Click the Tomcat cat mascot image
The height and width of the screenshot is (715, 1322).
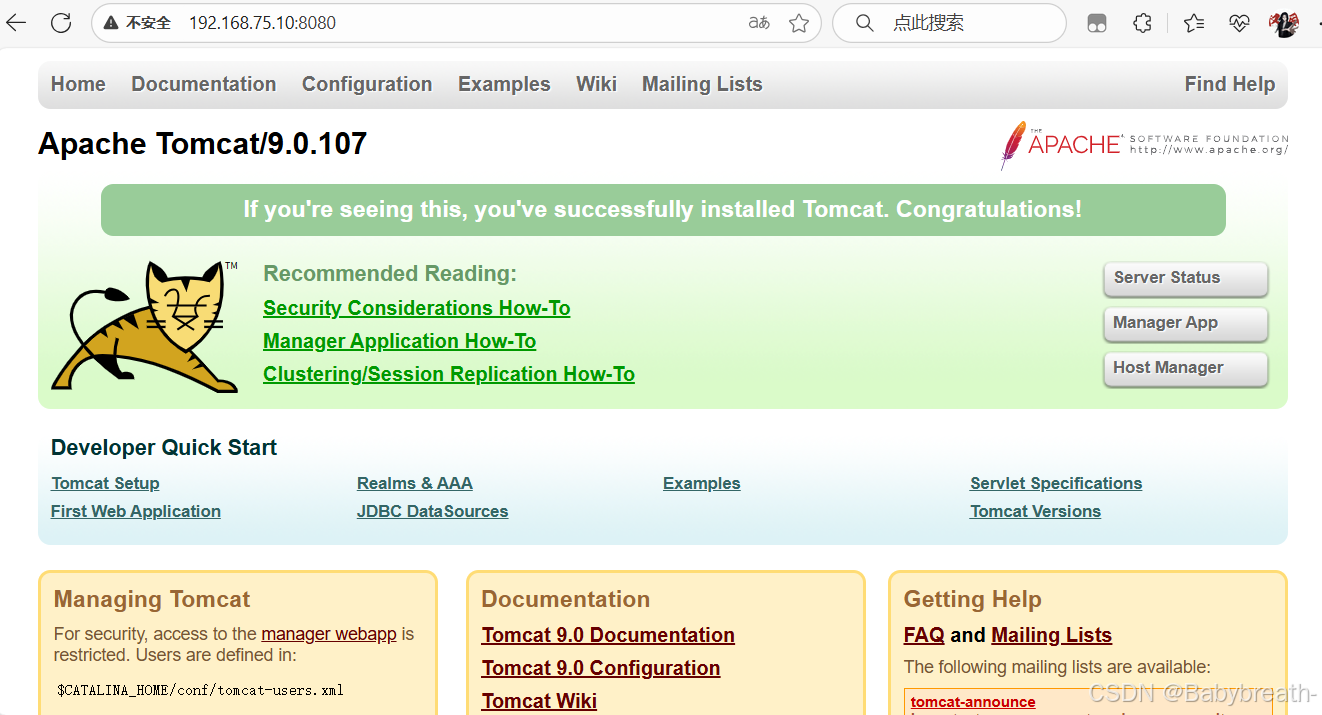click(x=145, y=326)
